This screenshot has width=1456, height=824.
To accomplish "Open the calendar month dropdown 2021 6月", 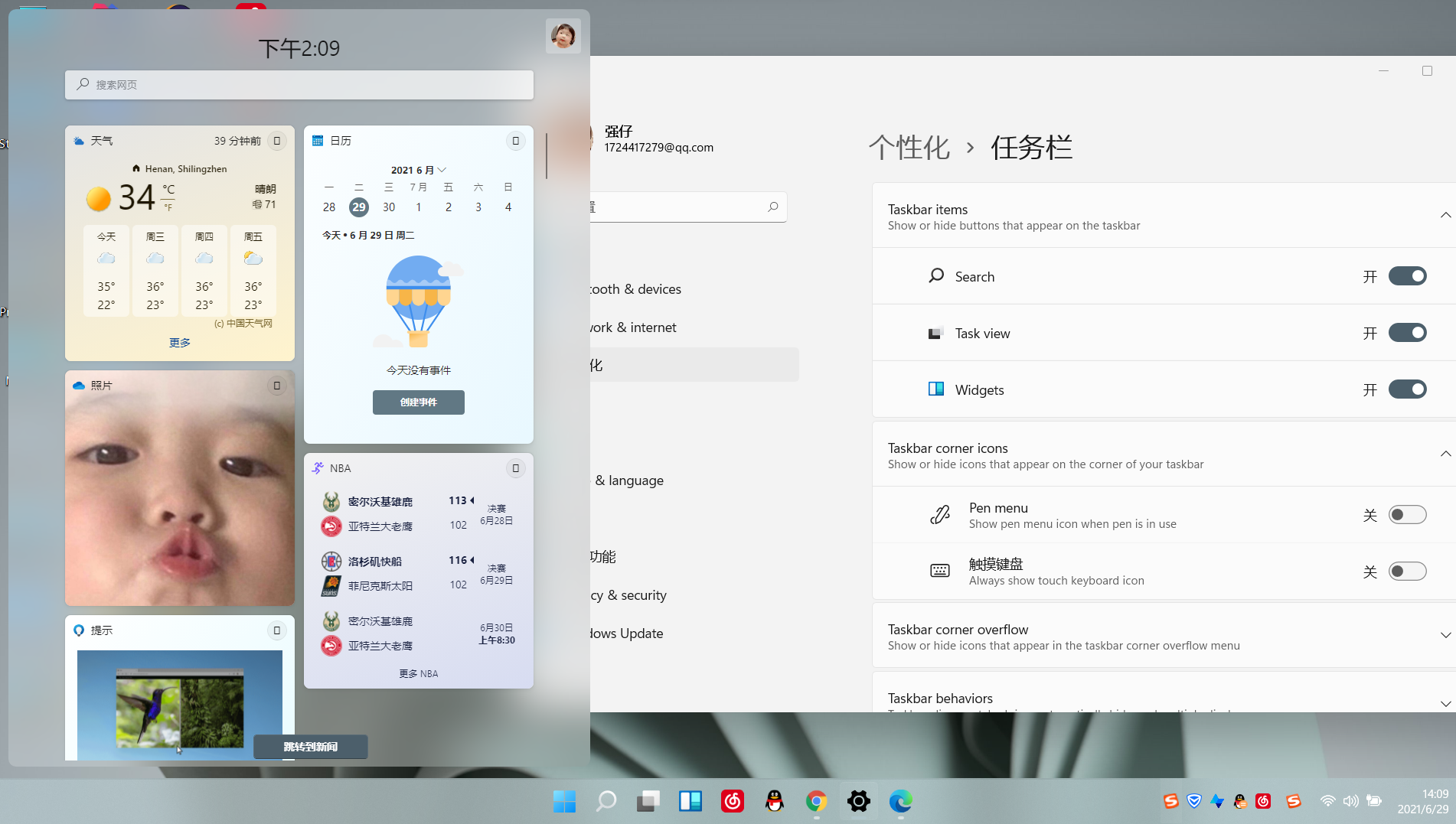I will 418,170.
